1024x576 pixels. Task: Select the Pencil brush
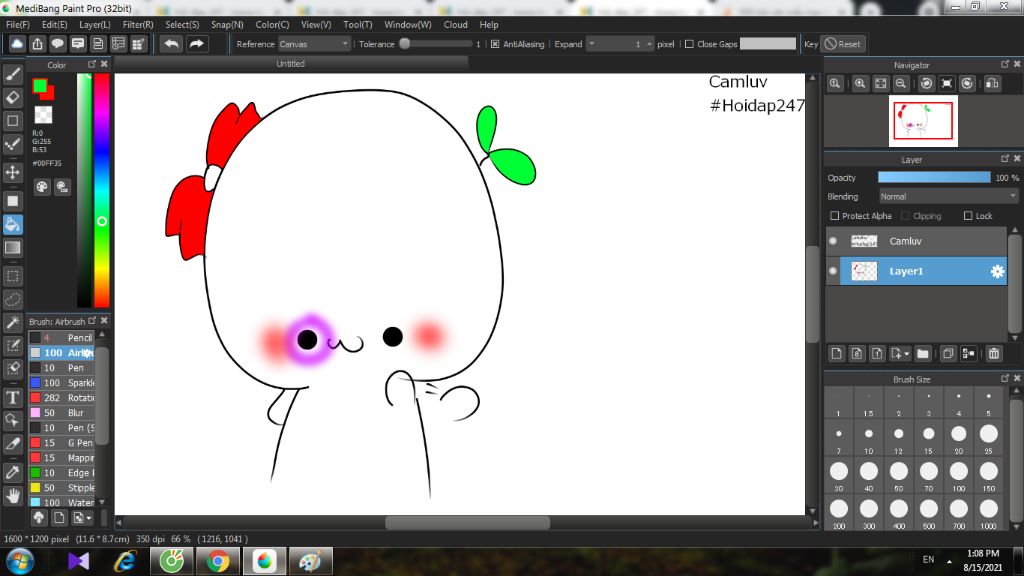[62, 338]
